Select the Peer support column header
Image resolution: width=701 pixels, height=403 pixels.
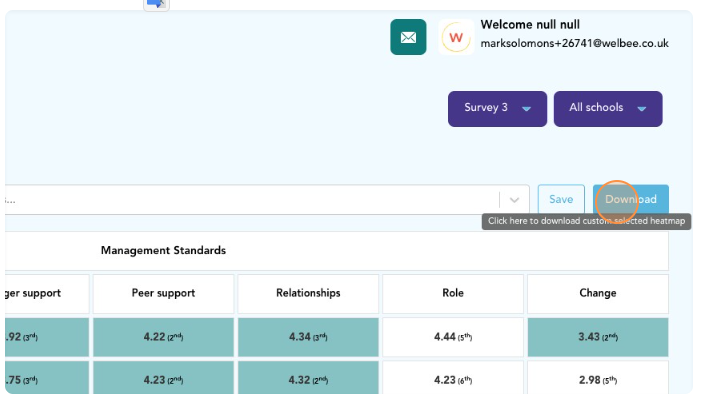[x=163, y=293]
